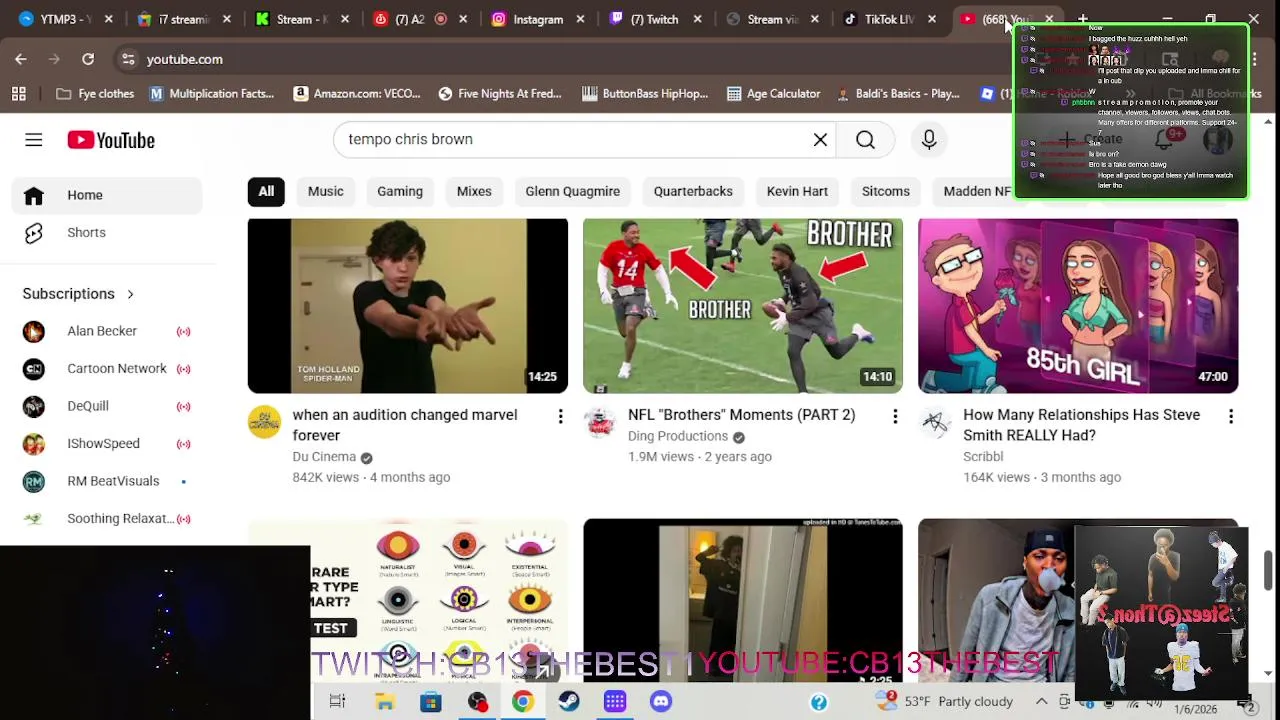Select the Mixes filter chip
1280x720 pixels.
[474, 191]
